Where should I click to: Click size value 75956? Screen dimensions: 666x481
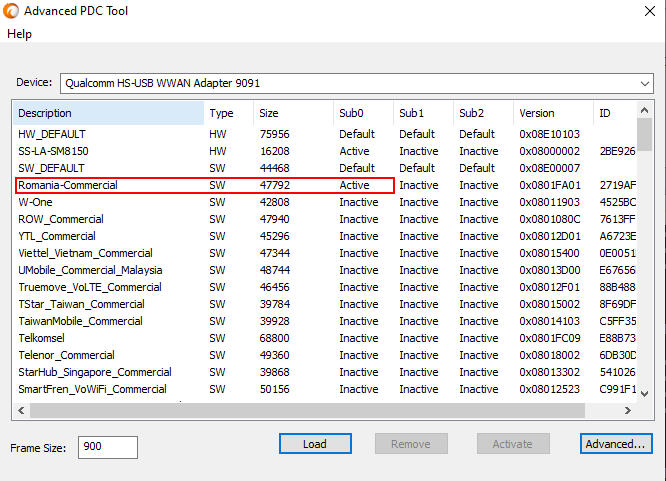275,134
